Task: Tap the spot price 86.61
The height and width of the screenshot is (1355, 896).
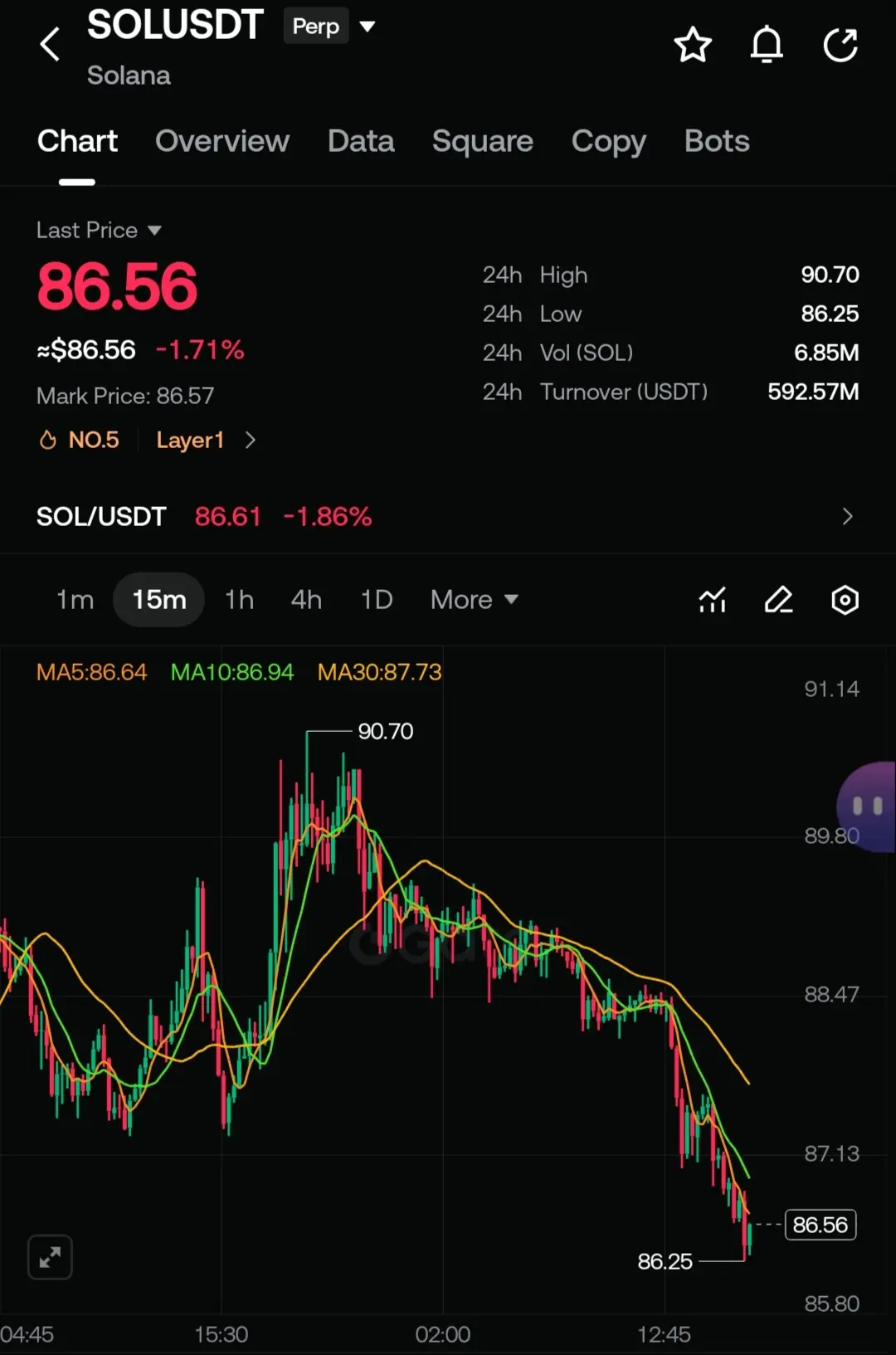Action: point(227,516)
